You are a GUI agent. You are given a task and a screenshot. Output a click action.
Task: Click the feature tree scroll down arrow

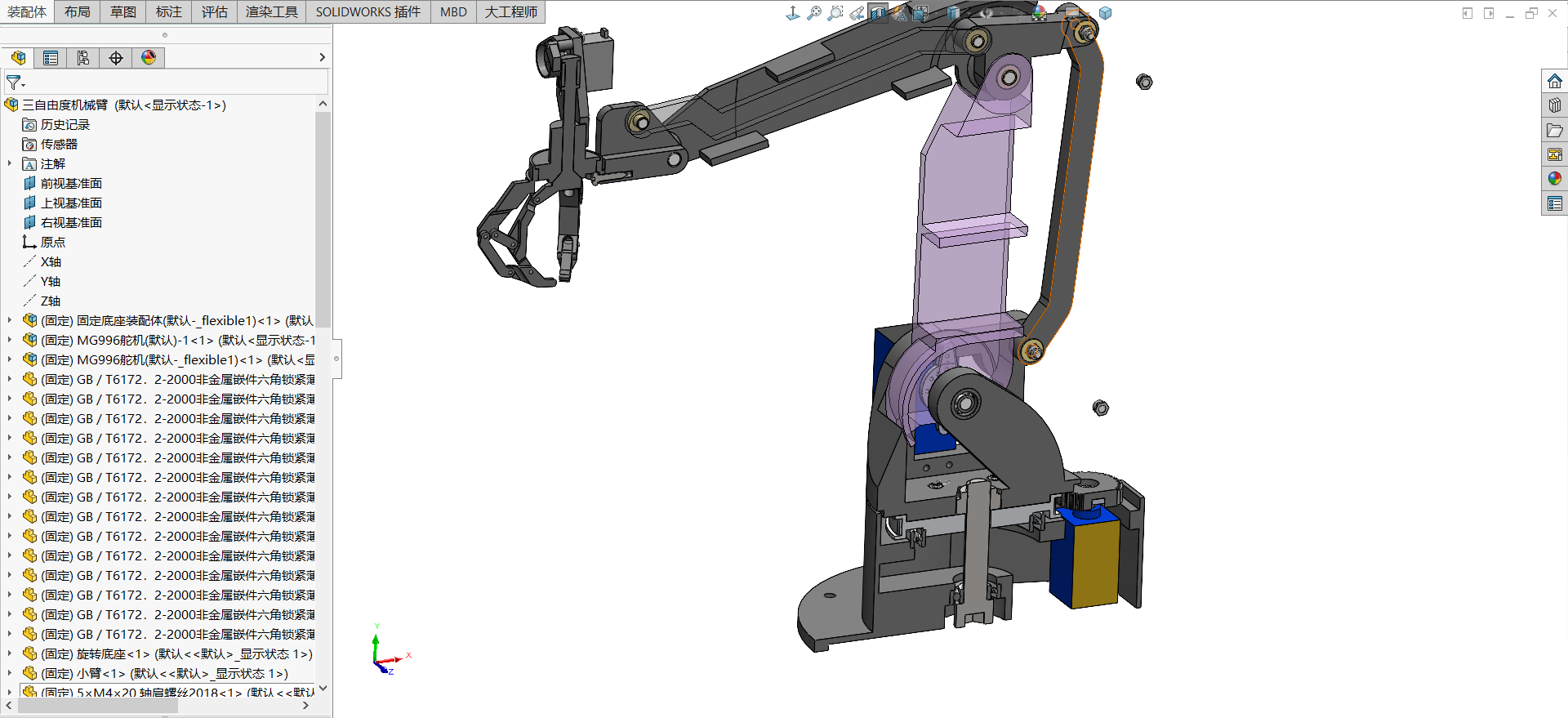pos(323,688)
